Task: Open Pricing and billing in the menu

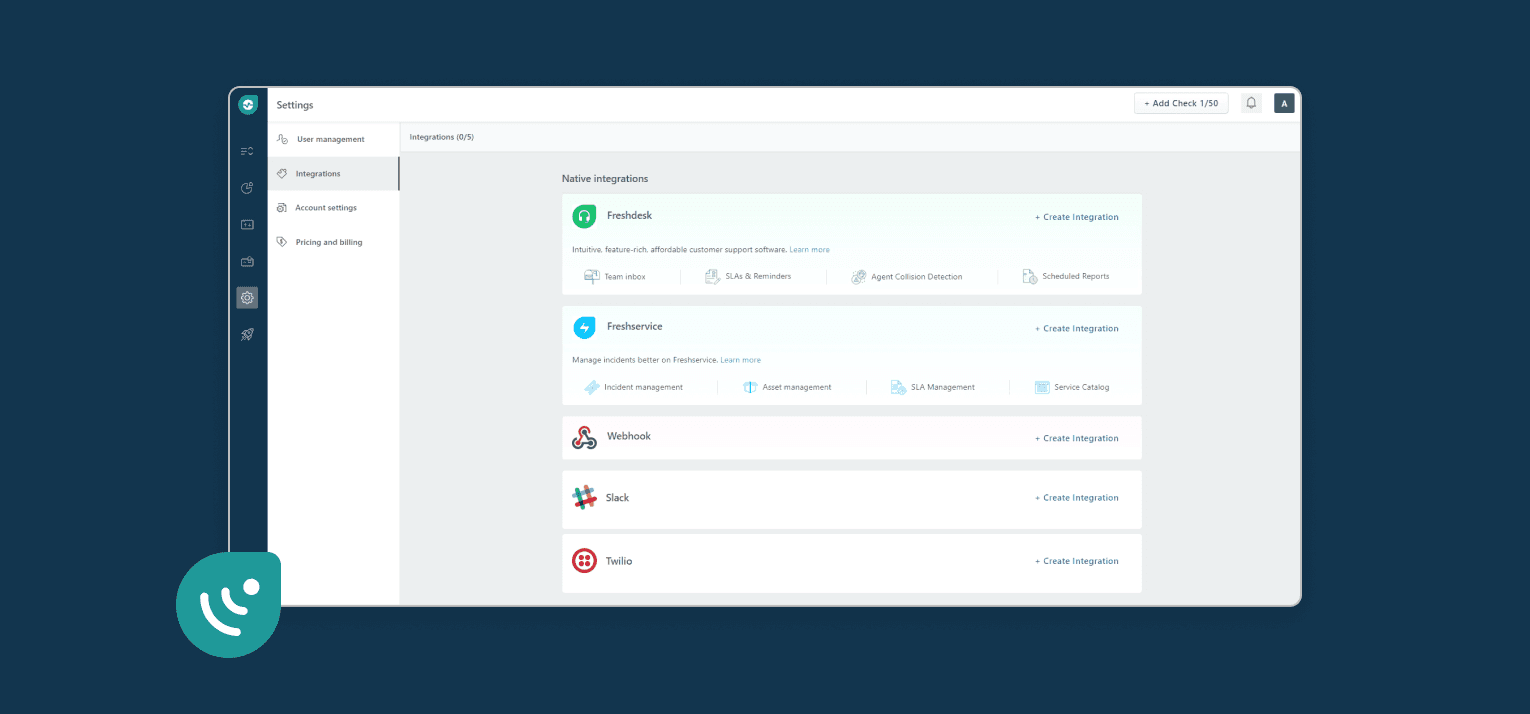Action: coord(334,242)
